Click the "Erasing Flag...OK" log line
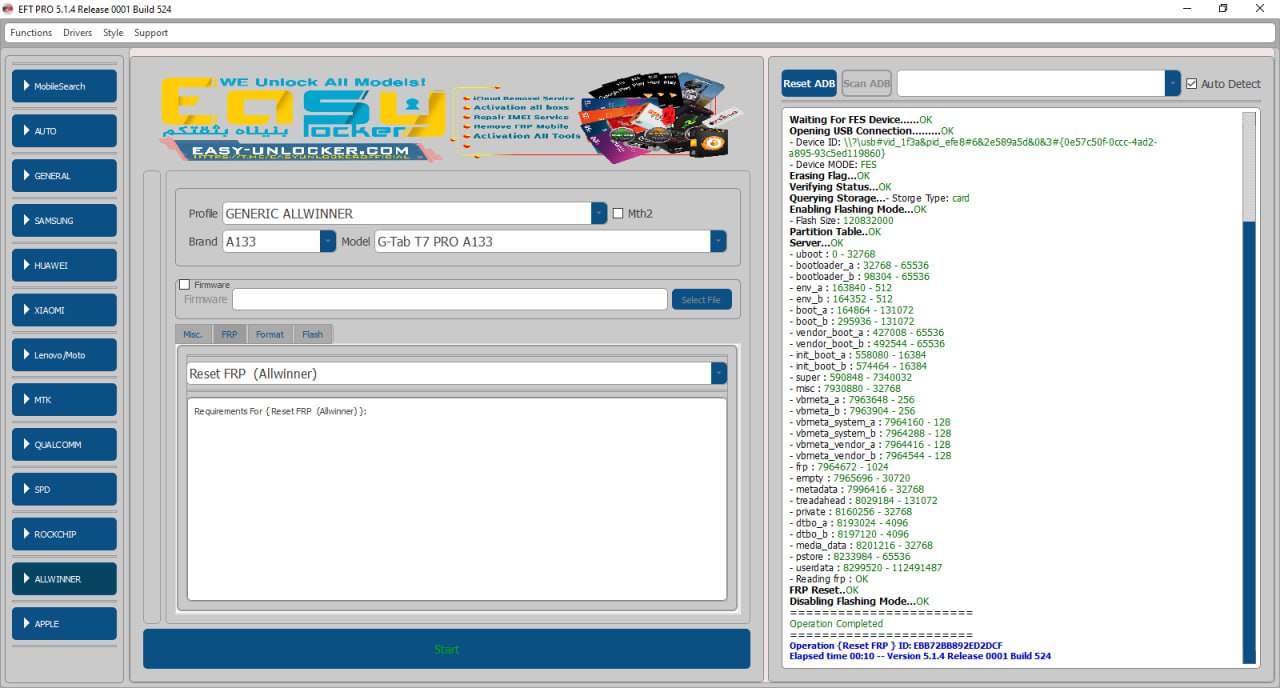The image size is (1280, 688). [x=829, y=176]
